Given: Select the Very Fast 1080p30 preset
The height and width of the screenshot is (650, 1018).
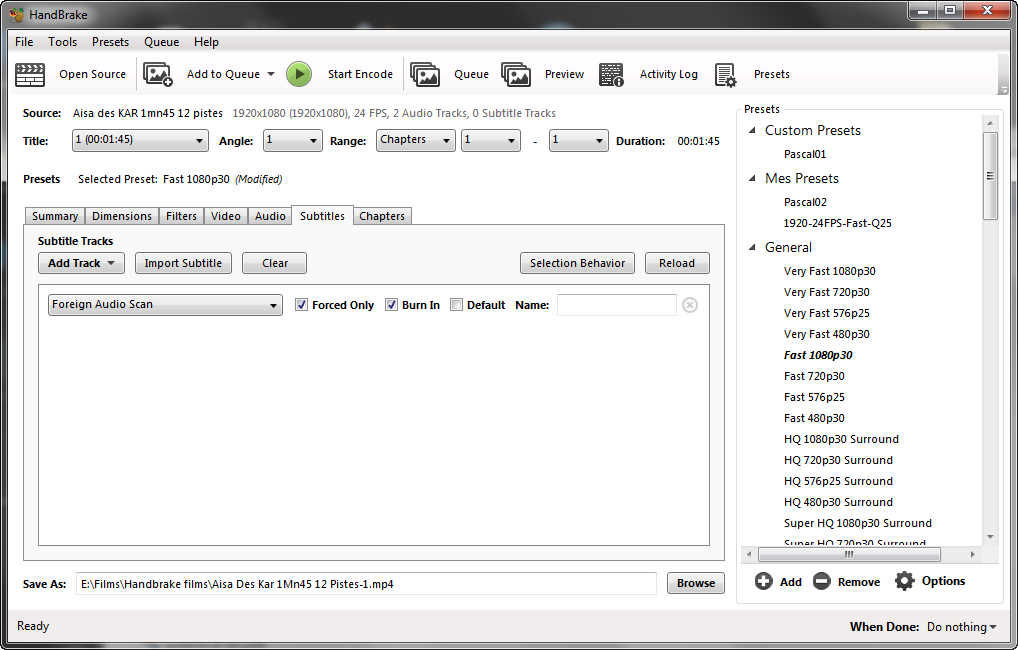Looking at the screenshot, I should 830,271.
